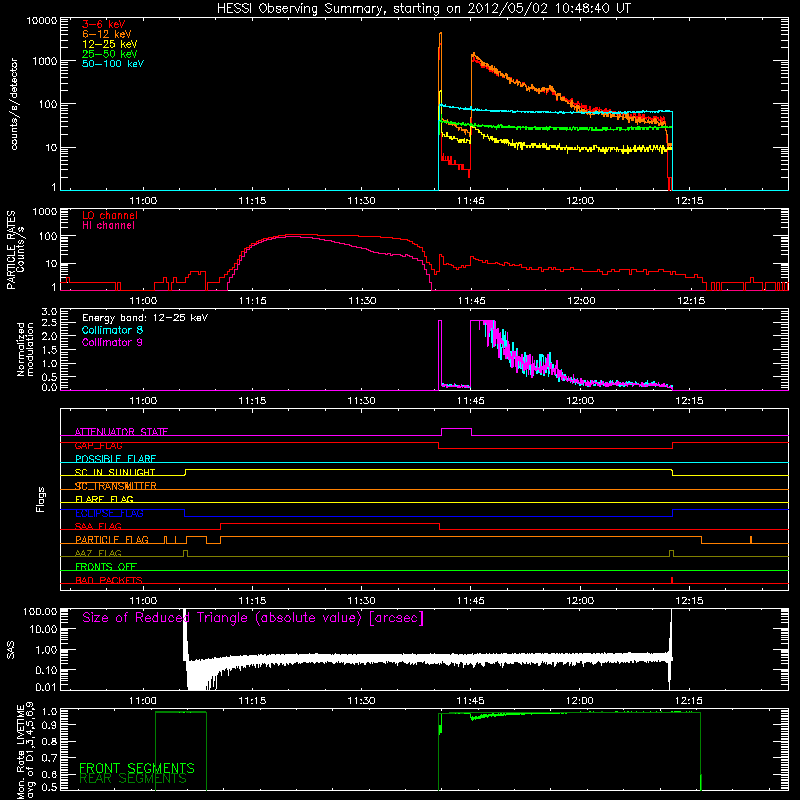Click the 10000 tick on counts axis
Screen dimensions: 800x800
point(41,20)
